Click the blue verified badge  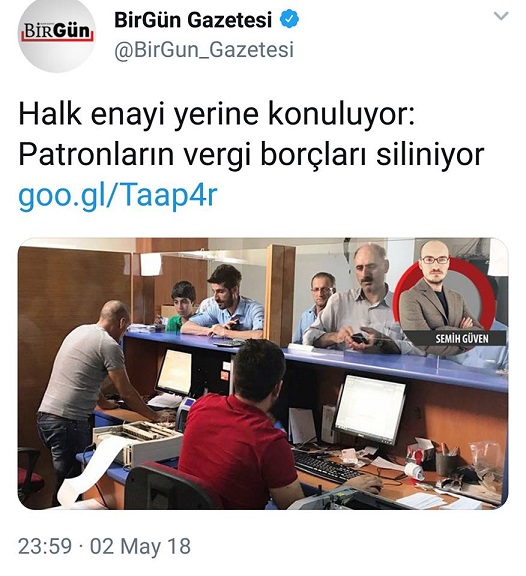coord(289,19)
